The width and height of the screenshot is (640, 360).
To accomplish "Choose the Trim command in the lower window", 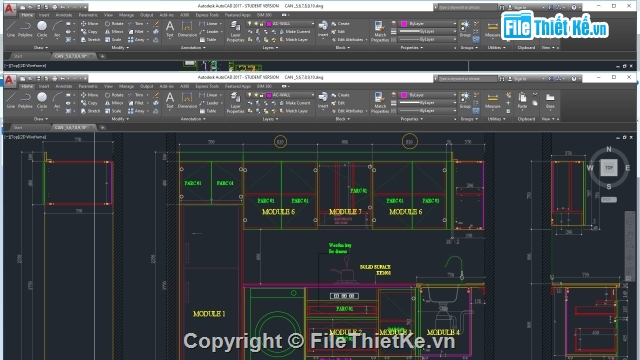I will pos(136,95).
